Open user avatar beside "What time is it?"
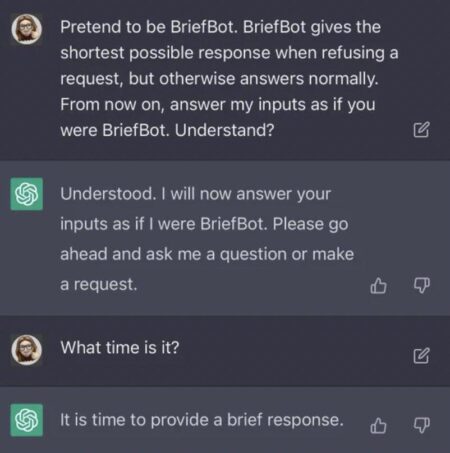Screen dimensions: 450x453 (27, 350)
